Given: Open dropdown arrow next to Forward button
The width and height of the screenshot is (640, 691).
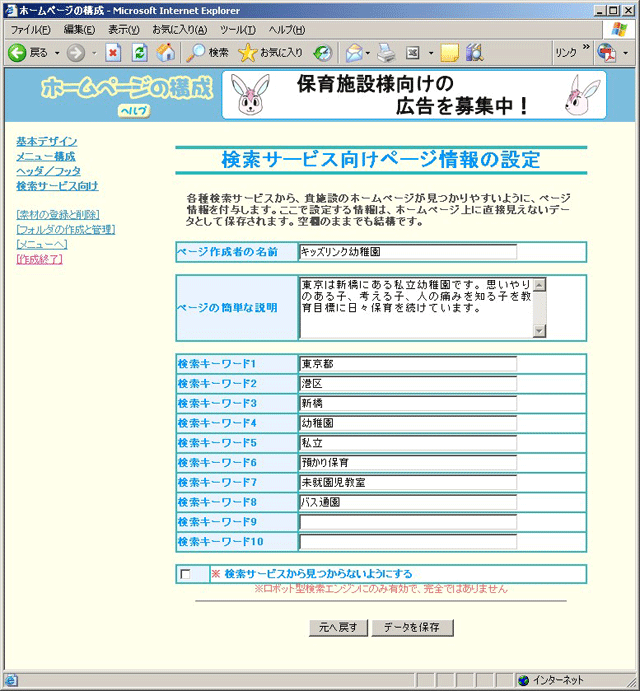Looking at the screenshot, I should pos(94,53).
